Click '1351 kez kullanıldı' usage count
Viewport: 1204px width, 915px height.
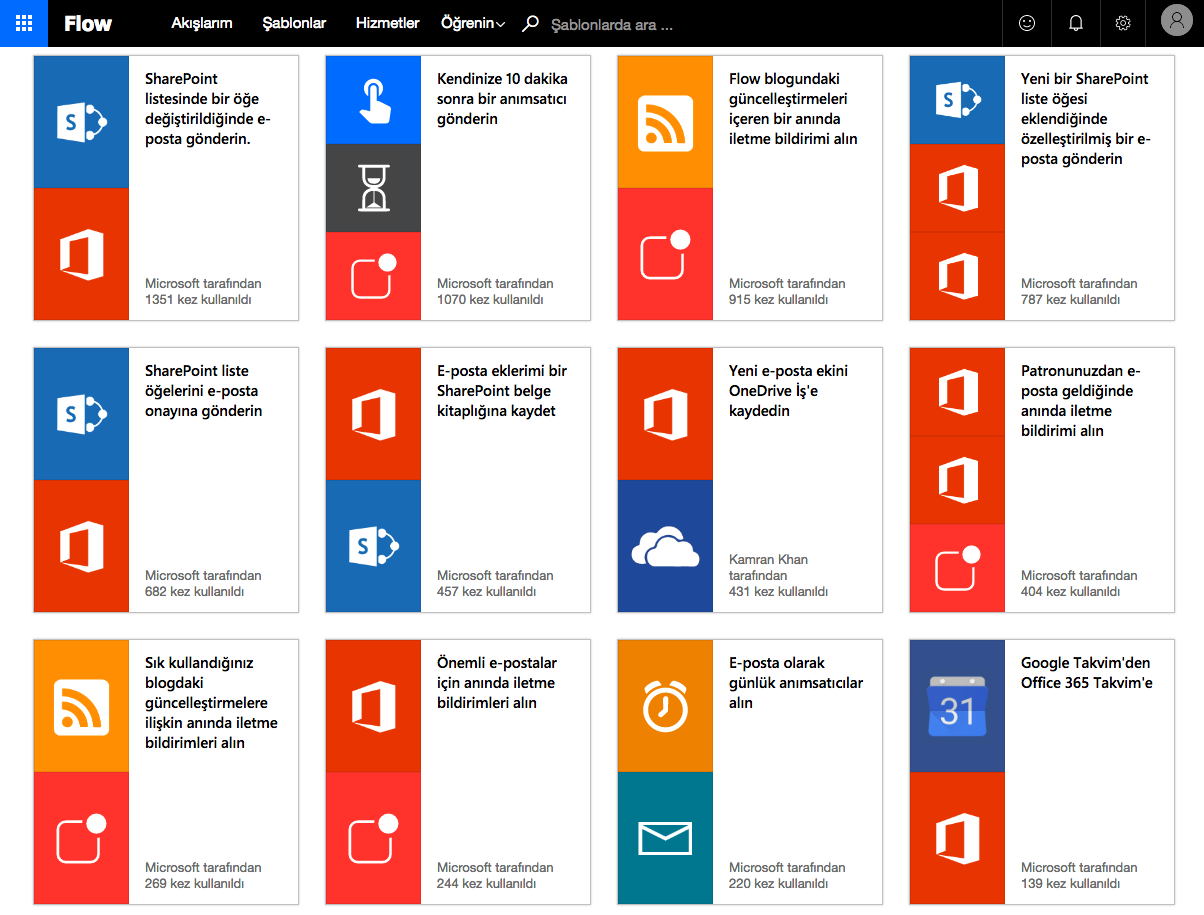click(x=198, y=300)
